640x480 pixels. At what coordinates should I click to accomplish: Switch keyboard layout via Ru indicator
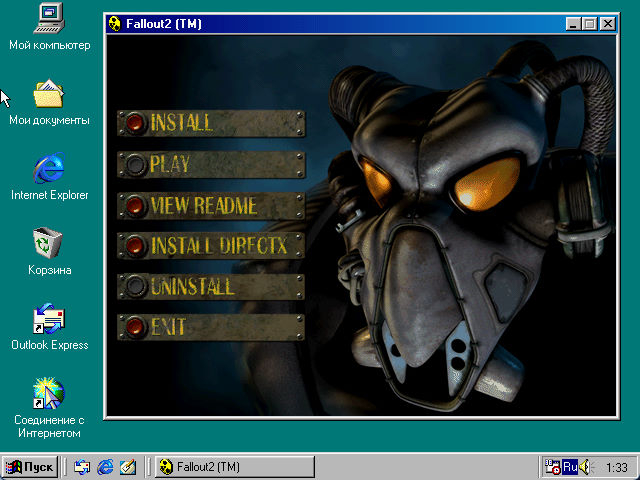point(570,467)
